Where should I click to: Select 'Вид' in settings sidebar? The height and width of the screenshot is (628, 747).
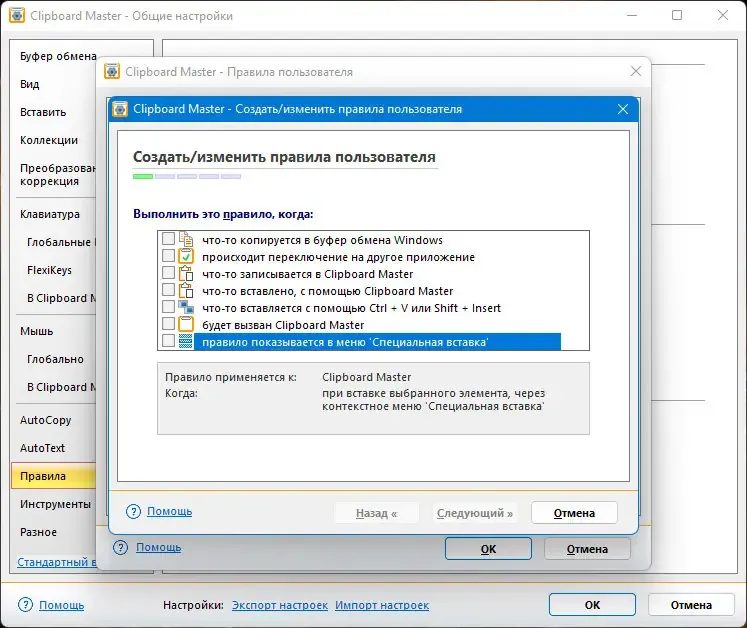coord(30,84)
